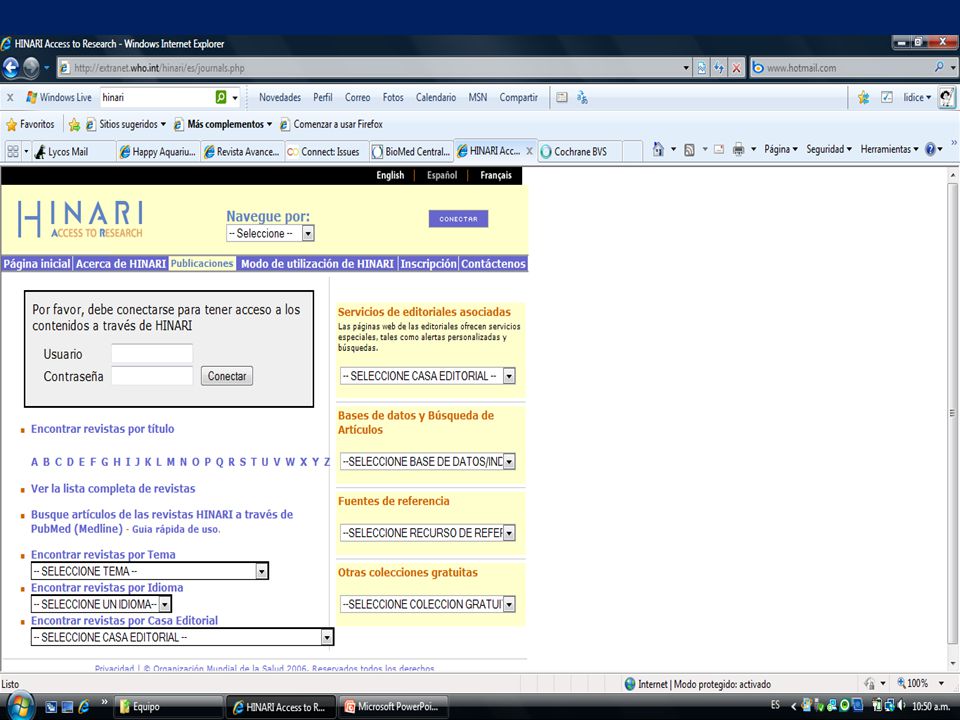Click the Windows Live translate icon

coord(582,97)
